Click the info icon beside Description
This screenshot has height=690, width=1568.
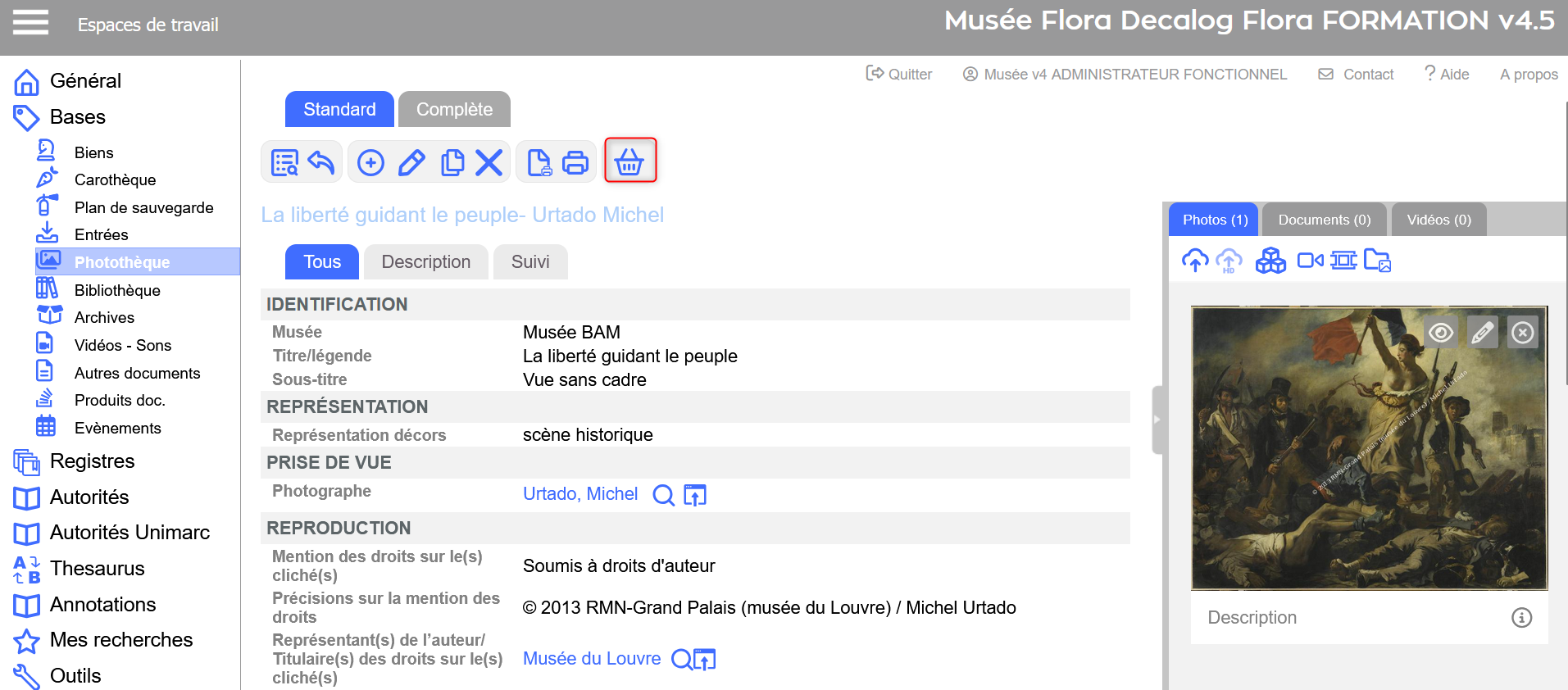[1521, 618]
